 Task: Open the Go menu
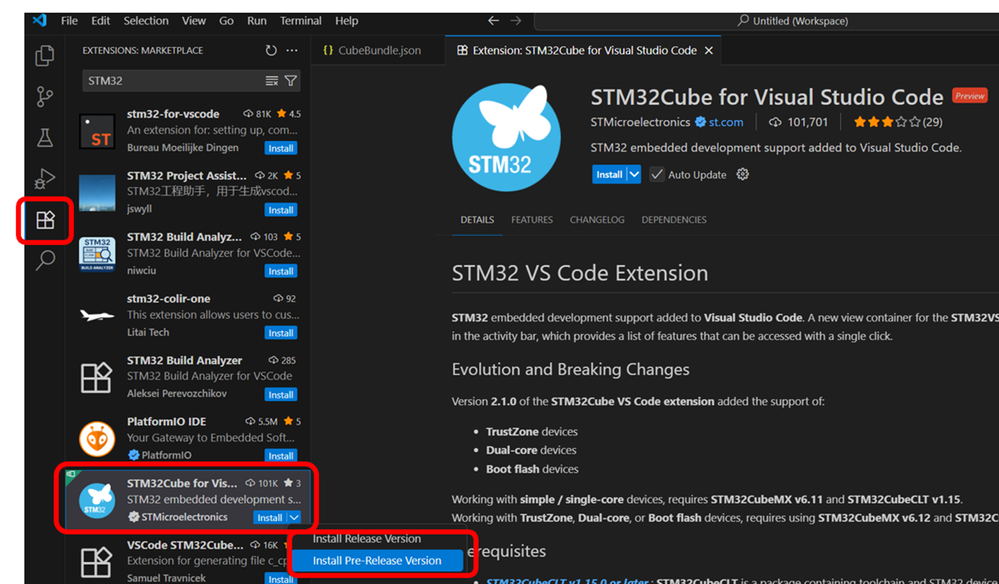pyautogui.click(x=226, y=20)
